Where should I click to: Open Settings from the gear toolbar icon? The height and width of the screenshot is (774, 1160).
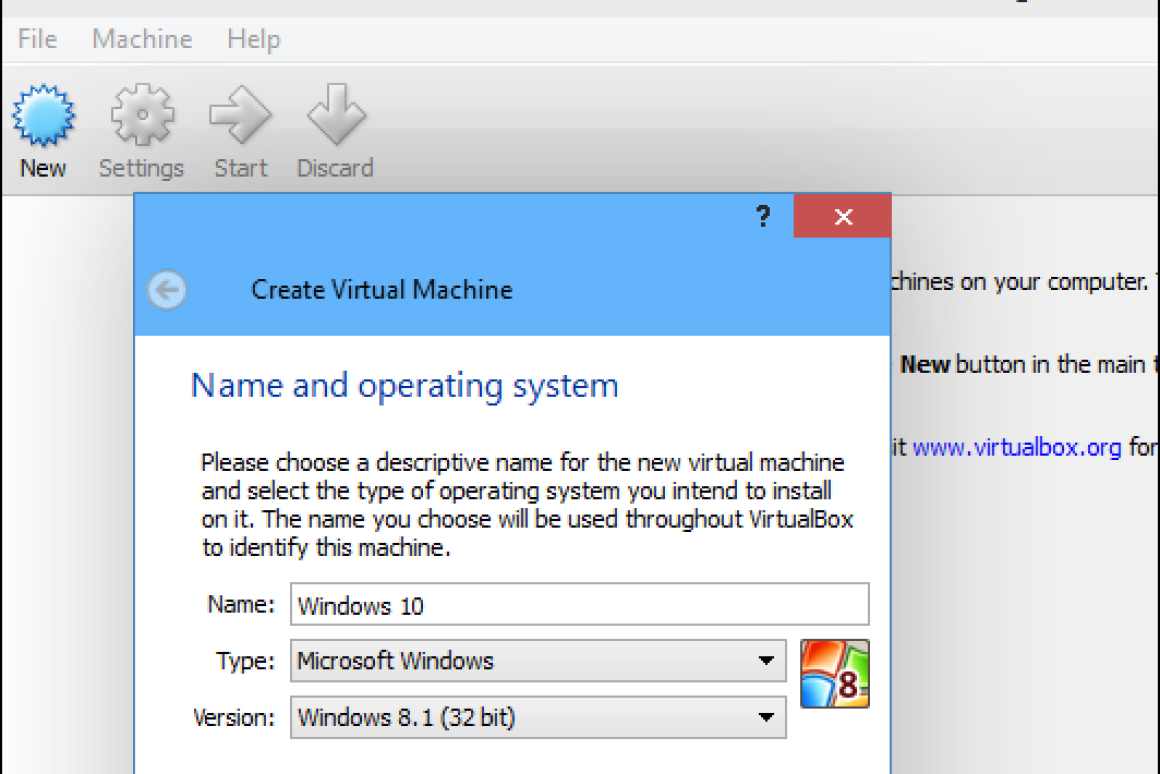tap(141, 116)
